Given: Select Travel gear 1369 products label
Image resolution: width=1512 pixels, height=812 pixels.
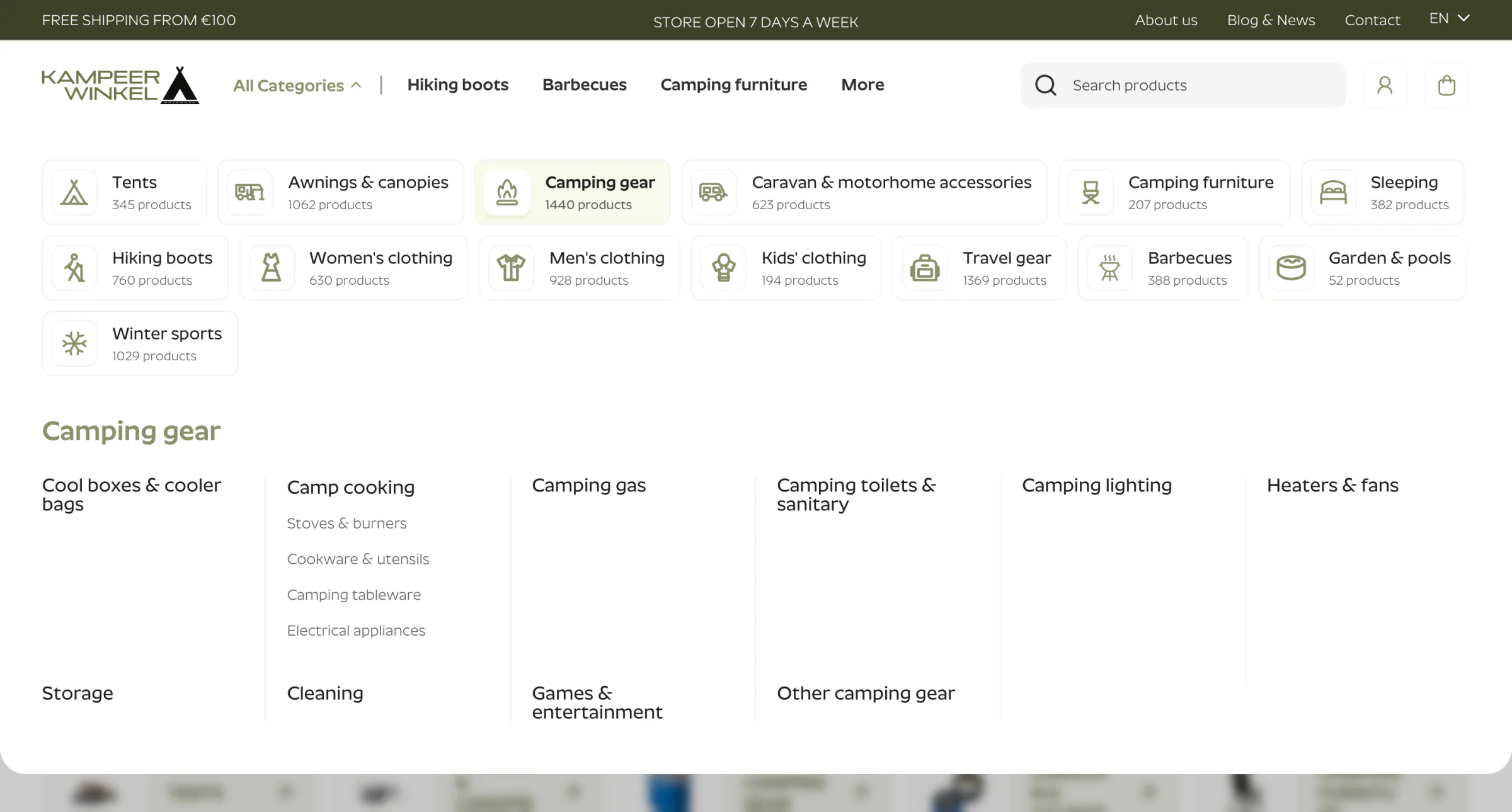Looking at the screenshot, I should [x=1007, y=268].
